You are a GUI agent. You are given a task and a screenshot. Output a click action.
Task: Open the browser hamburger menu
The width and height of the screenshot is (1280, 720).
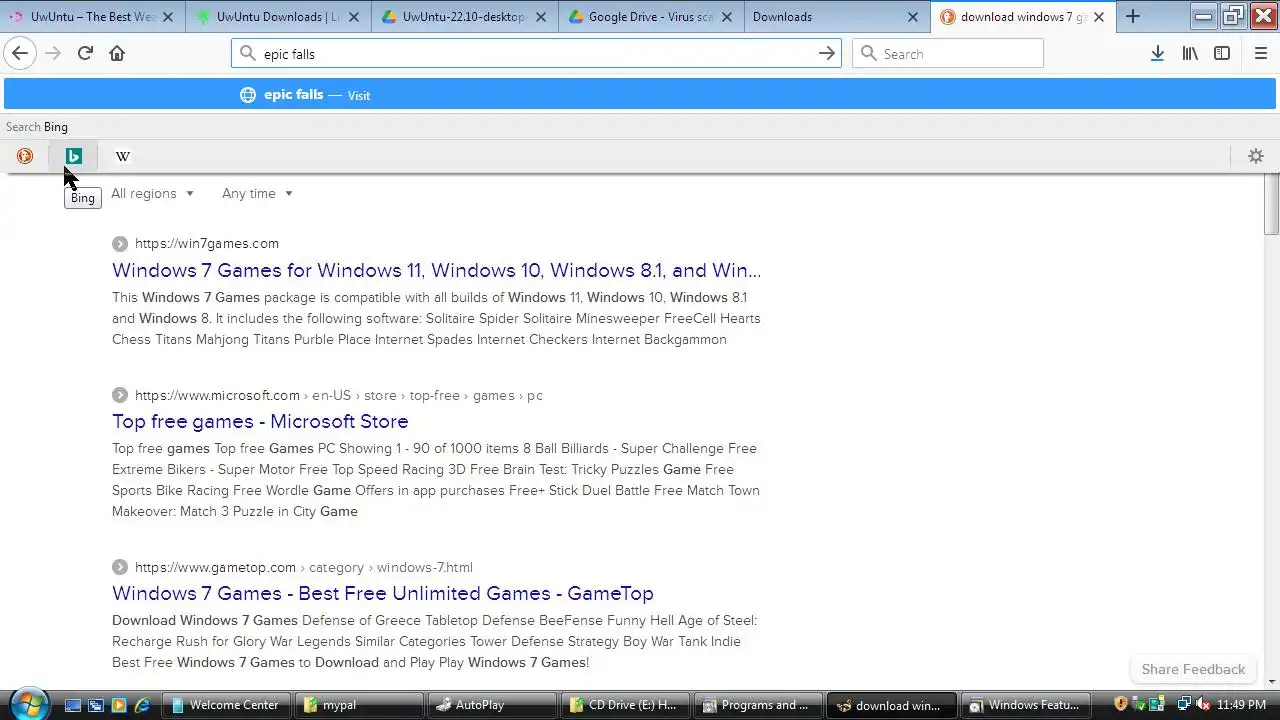(x=1260, y=53)
